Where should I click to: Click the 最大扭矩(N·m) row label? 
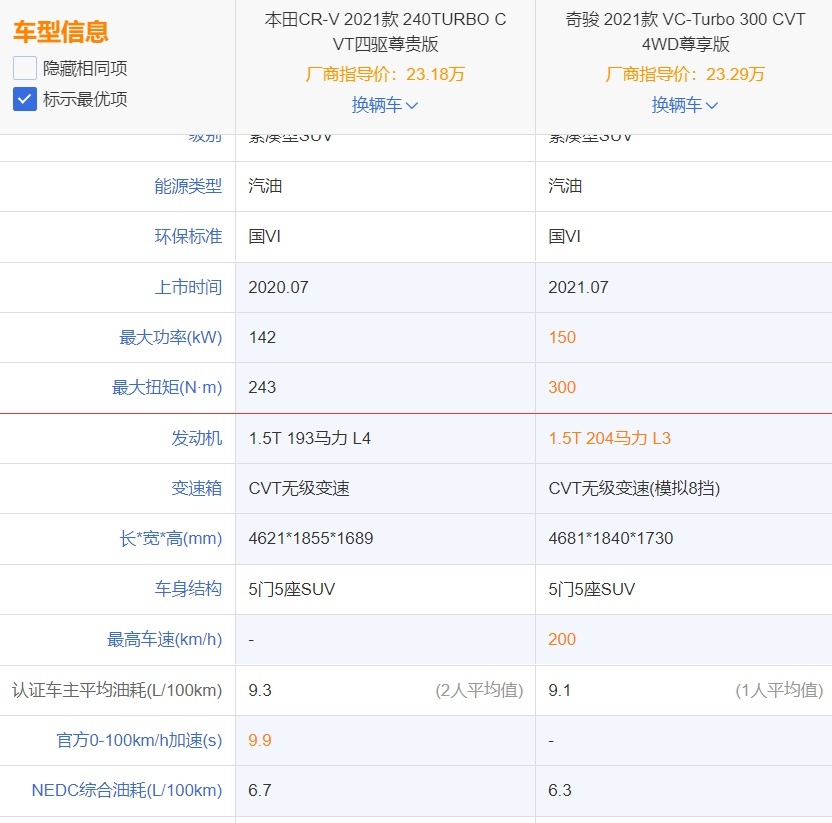[x=167, y=387]
